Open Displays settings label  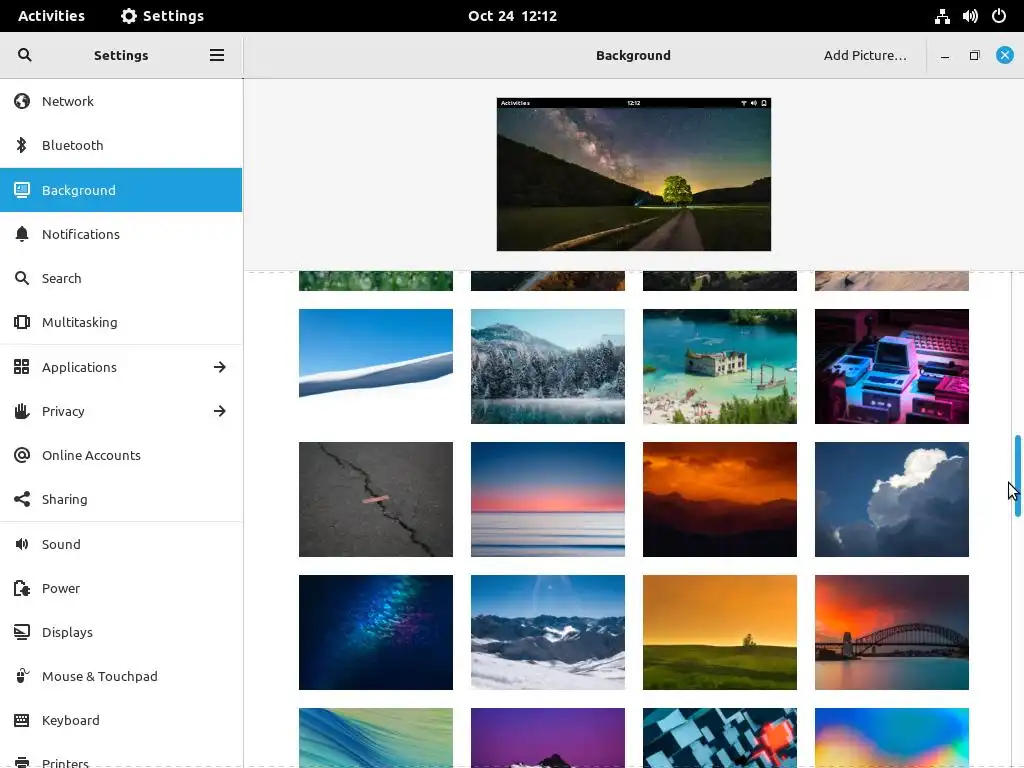(67, 632)
